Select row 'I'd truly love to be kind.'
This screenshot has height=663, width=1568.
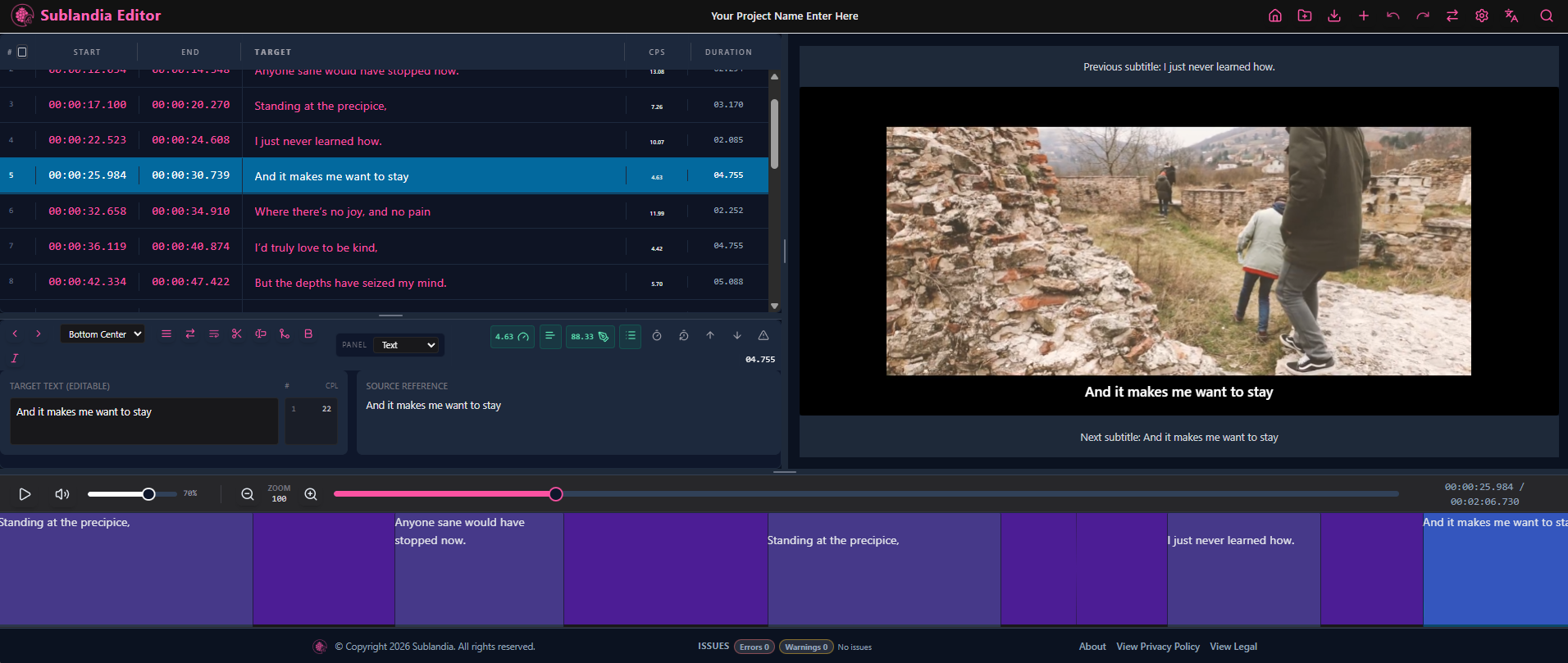[x=384, y=246]
